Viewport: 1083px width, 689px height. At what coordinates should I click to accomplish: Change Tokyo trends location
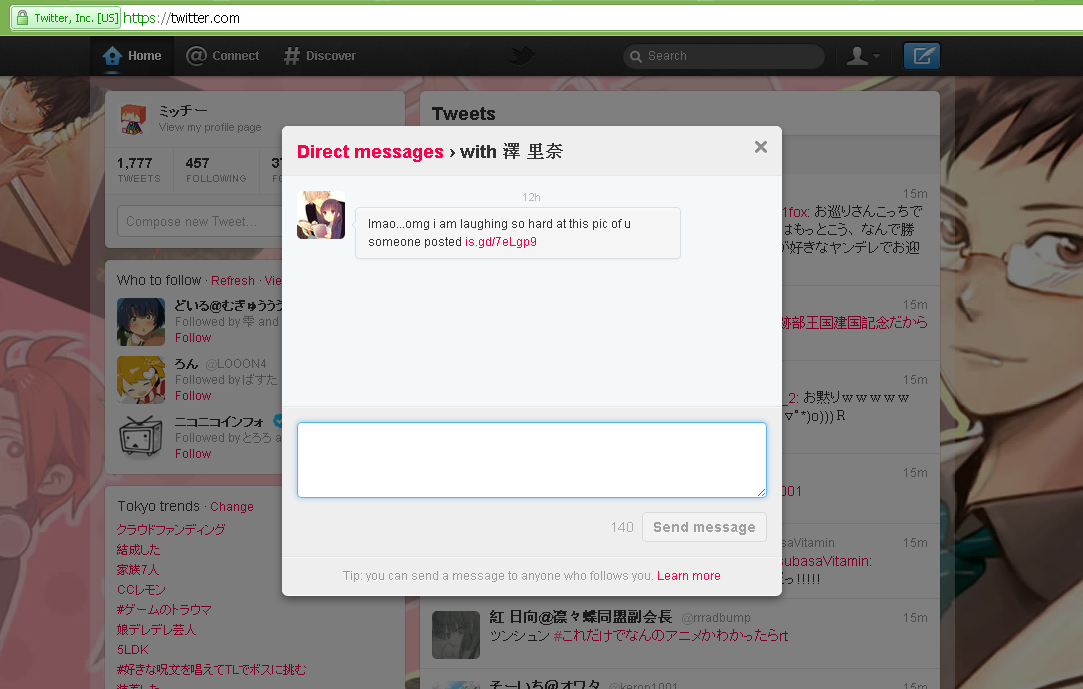click(x=231, y=507)
